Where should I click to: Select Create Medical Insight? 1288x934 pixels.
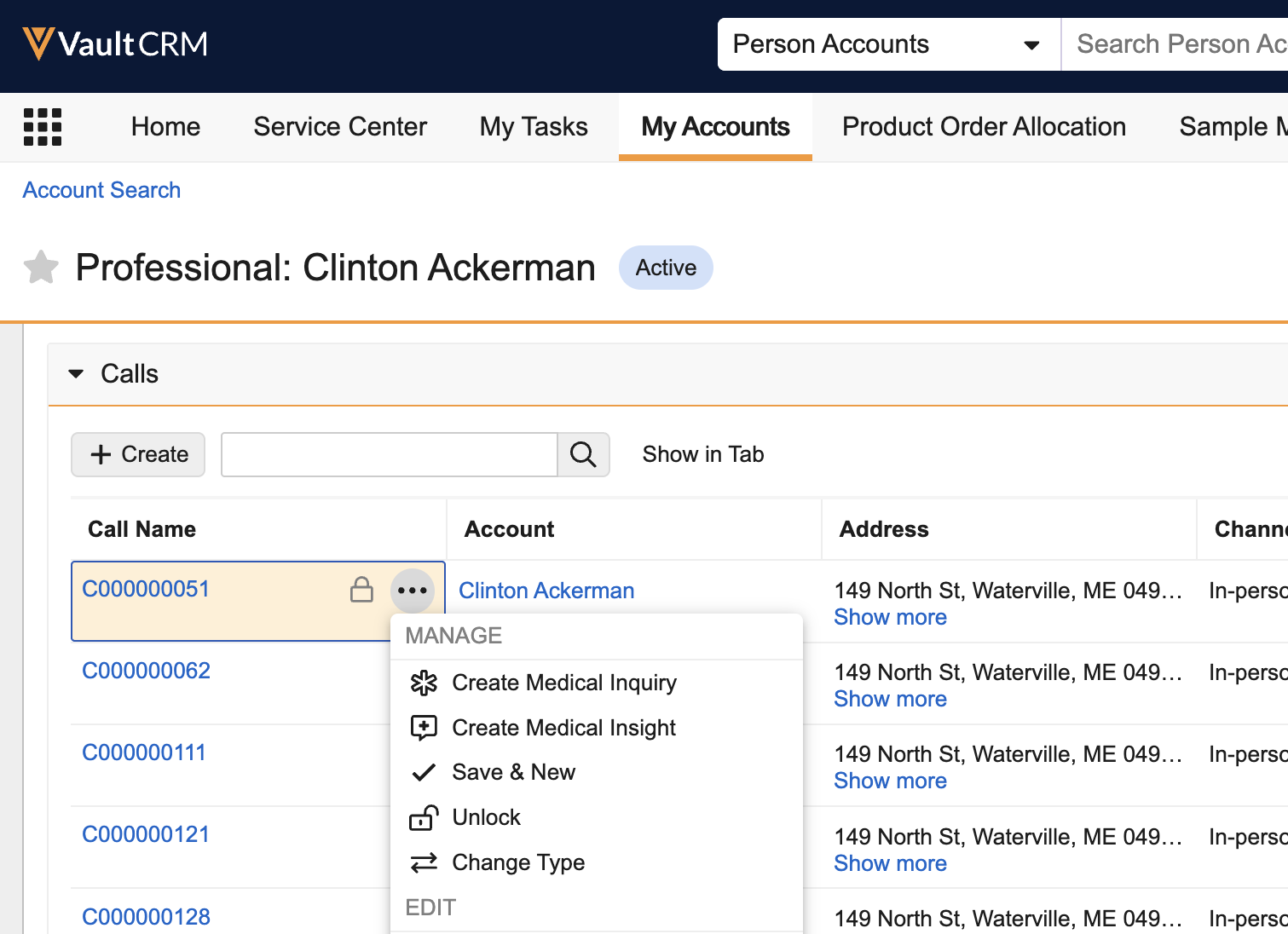click(x=563, y=727)
